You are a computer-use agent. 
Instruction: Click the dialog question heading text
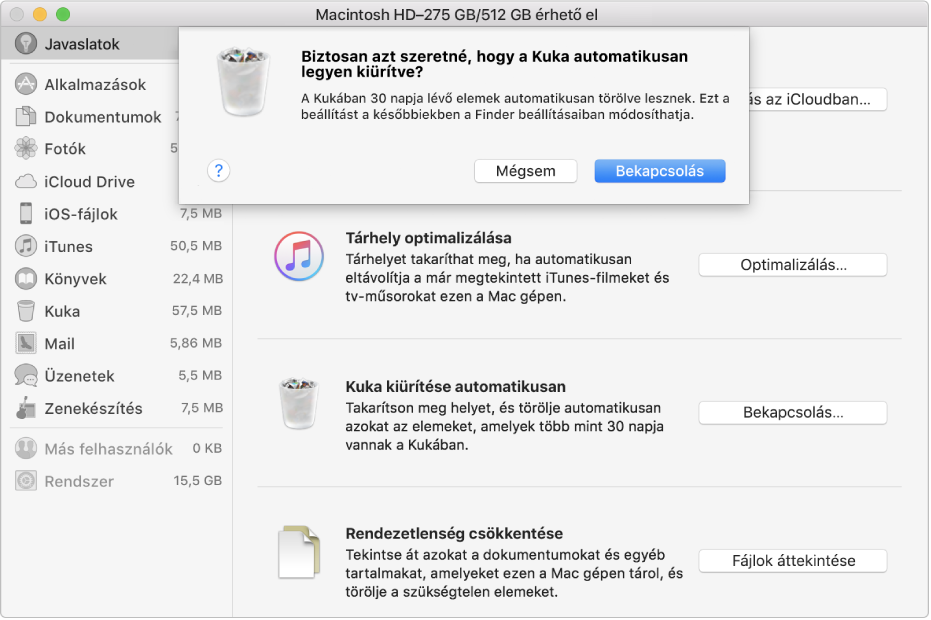495,64
